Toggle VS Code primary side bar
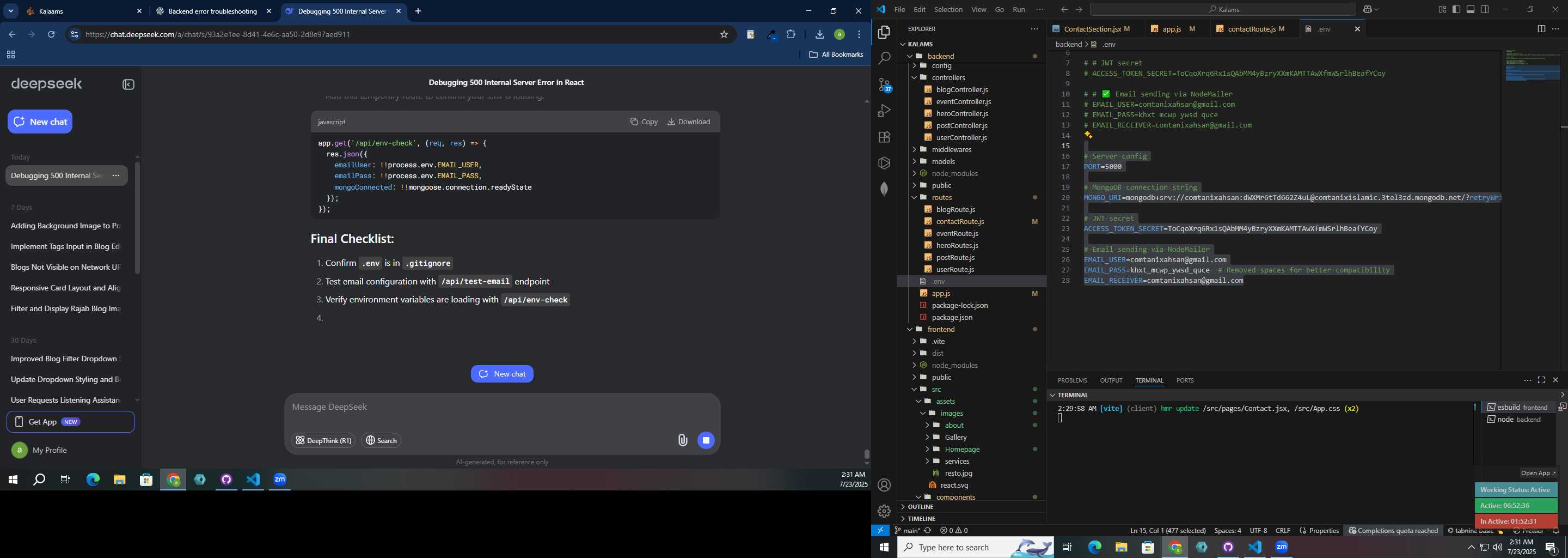Viewport: 1568px width, 558px height. (x=1456, y=9)
